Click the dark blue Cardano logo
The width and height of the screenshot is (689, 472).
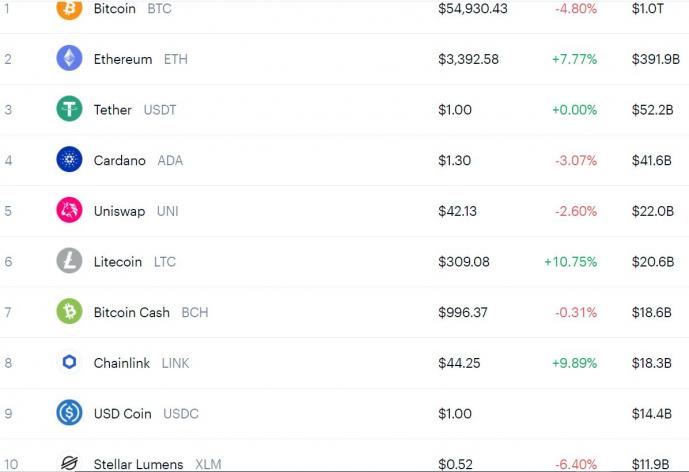pyautogui.click(x=69, y=159)
